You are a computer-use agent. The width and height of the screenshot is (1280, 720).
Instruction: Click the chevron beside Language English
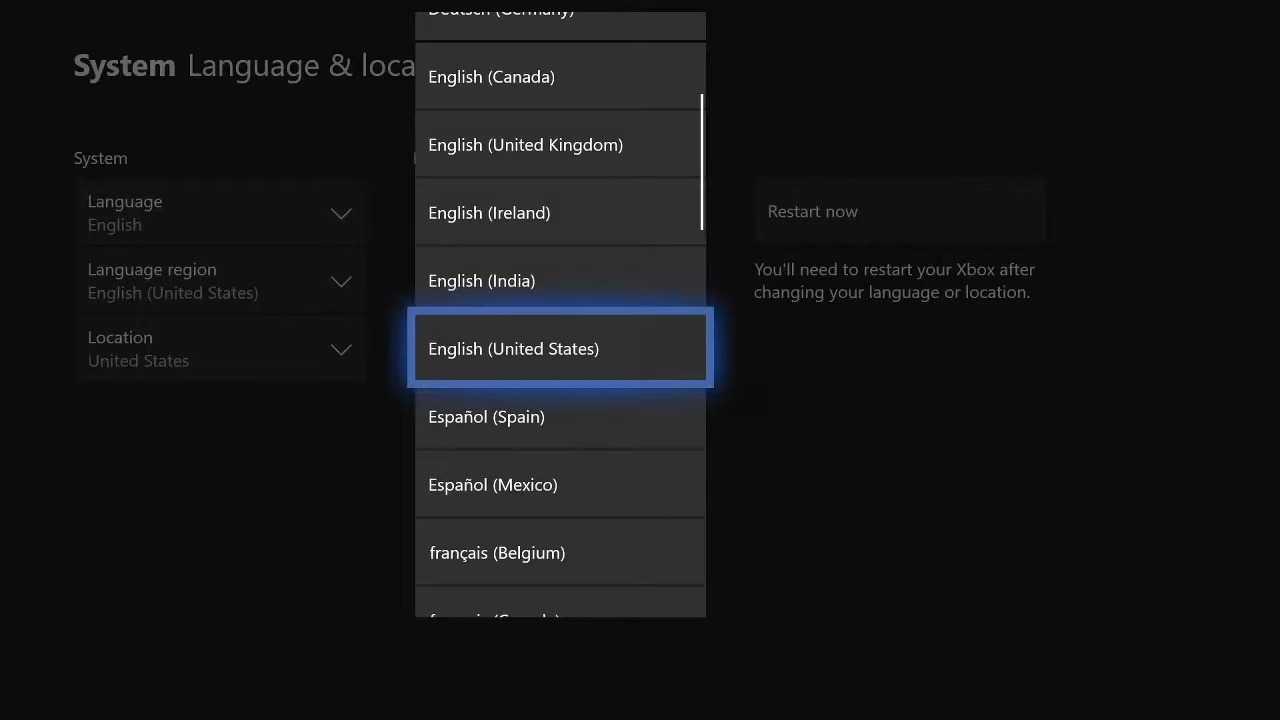[341, 214]
